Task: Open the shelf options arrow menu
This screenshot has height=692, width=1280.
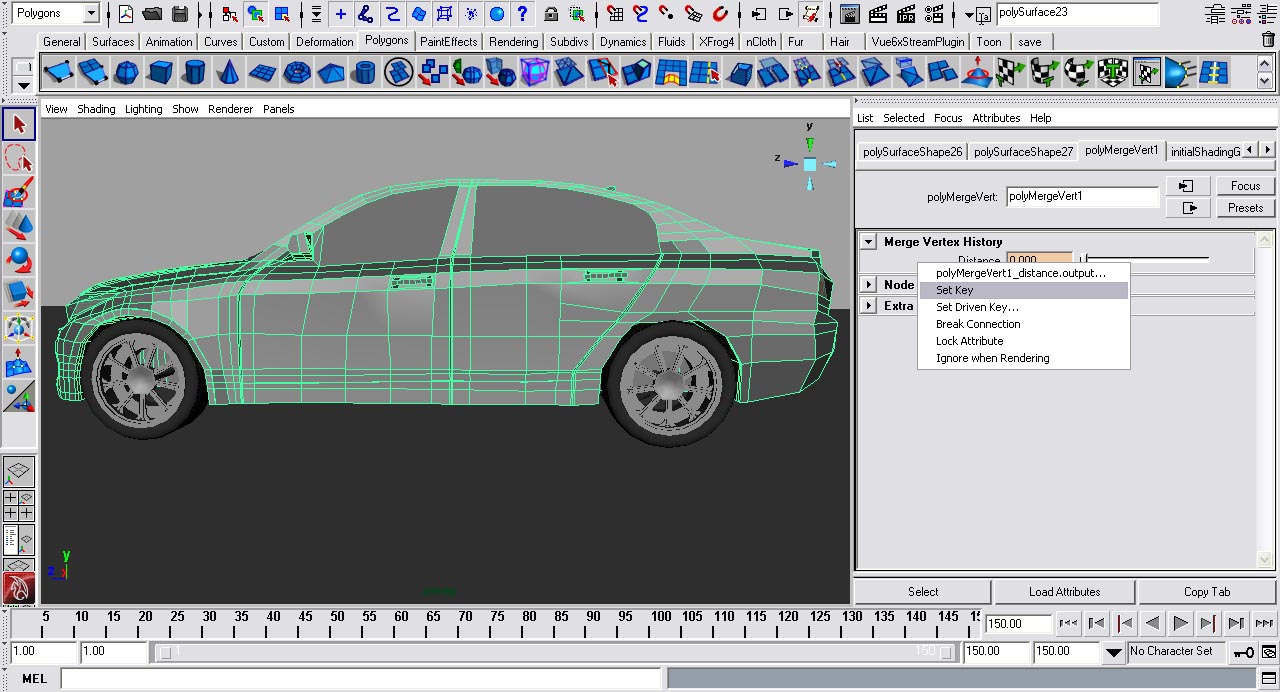Action: (x=24, y=85)
